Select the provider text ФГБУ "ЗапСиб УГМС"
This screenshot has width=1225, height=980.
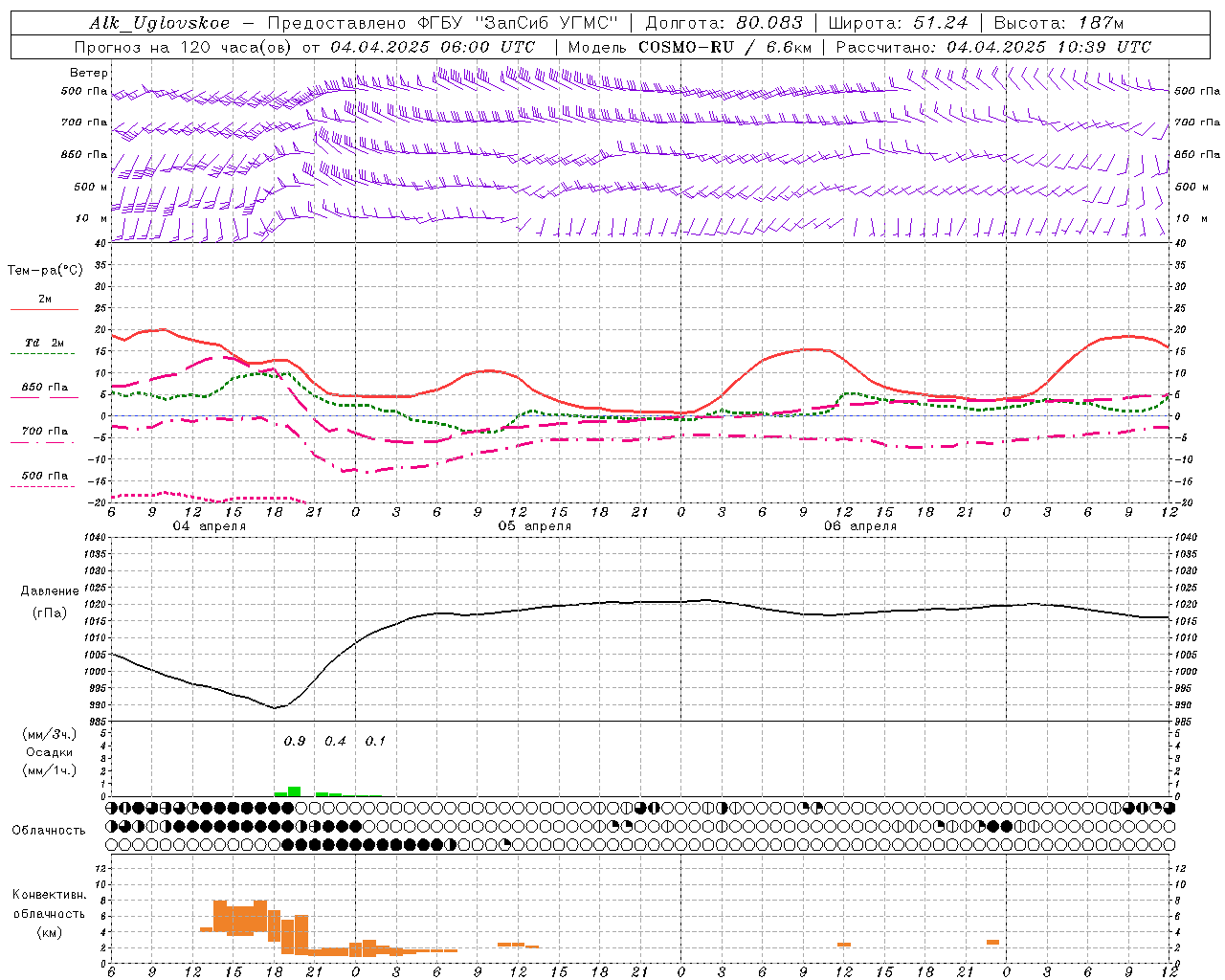pos(517,23)
